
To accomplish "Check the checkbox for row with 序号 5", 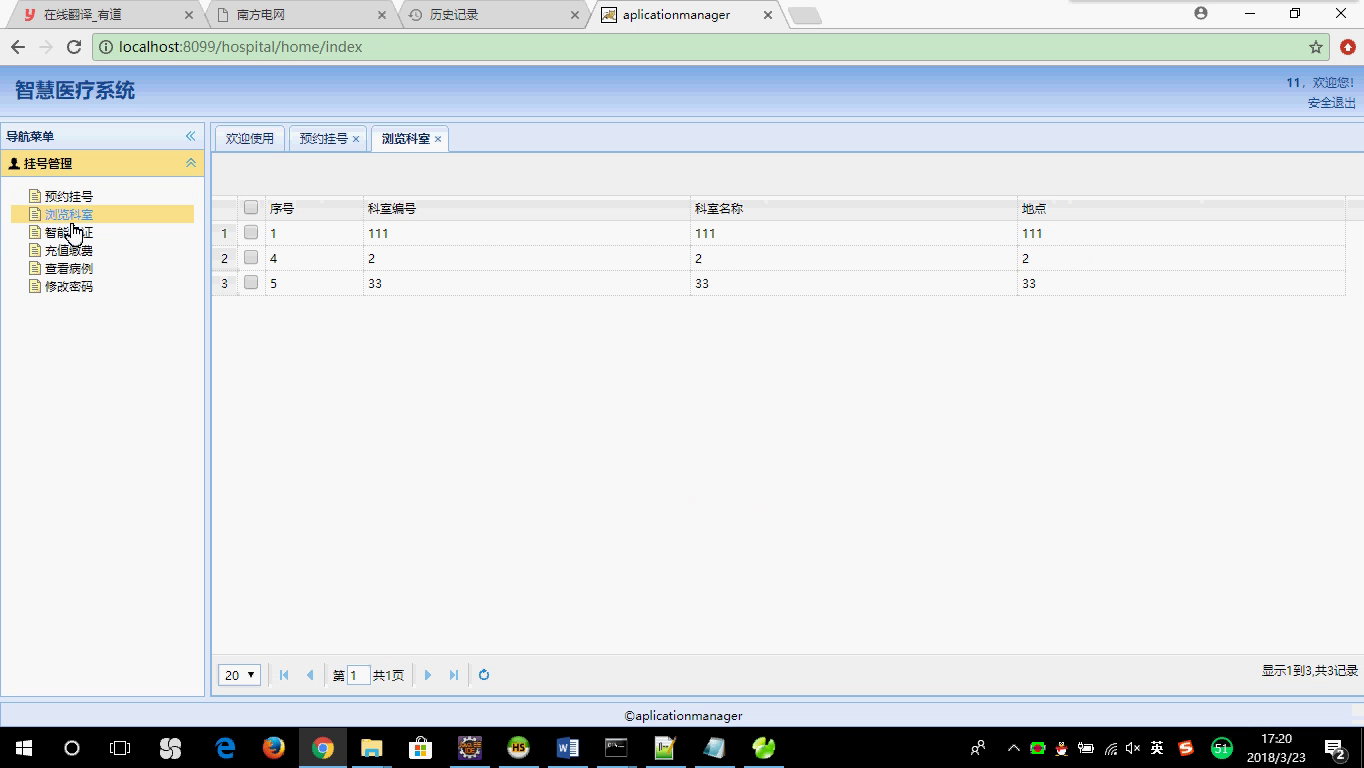I will pyautogui.click(x=251, y=283).
